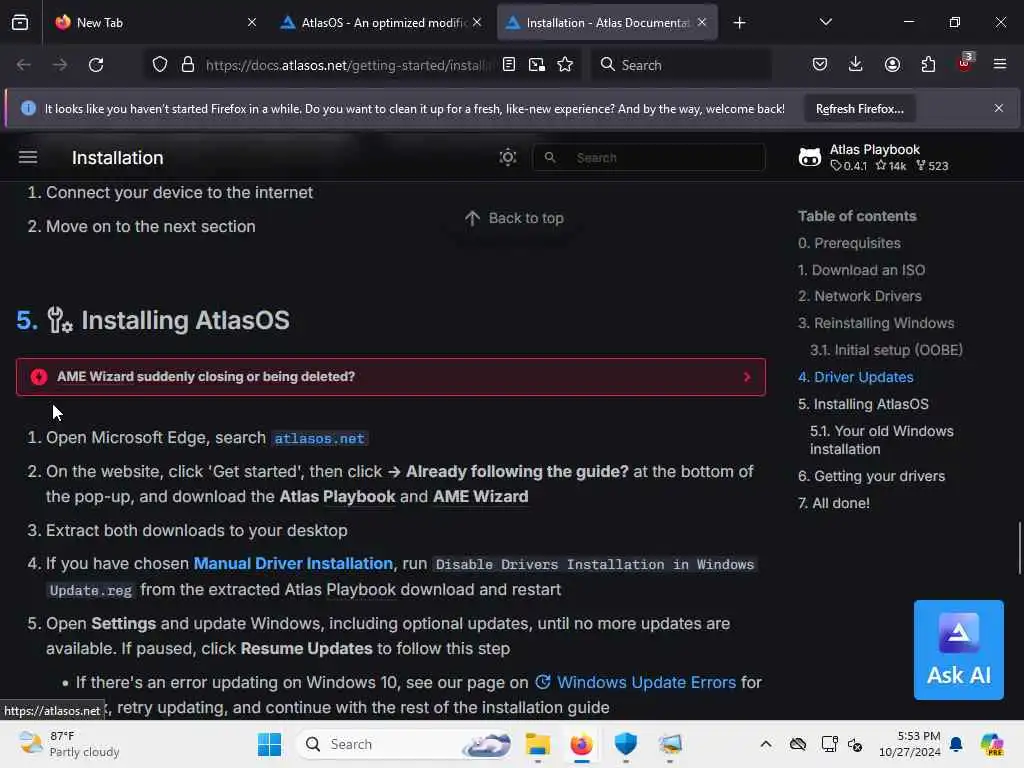The image size is (1024, 768).
Task: Open Firefox downloads panel
Action: point(856,65)
